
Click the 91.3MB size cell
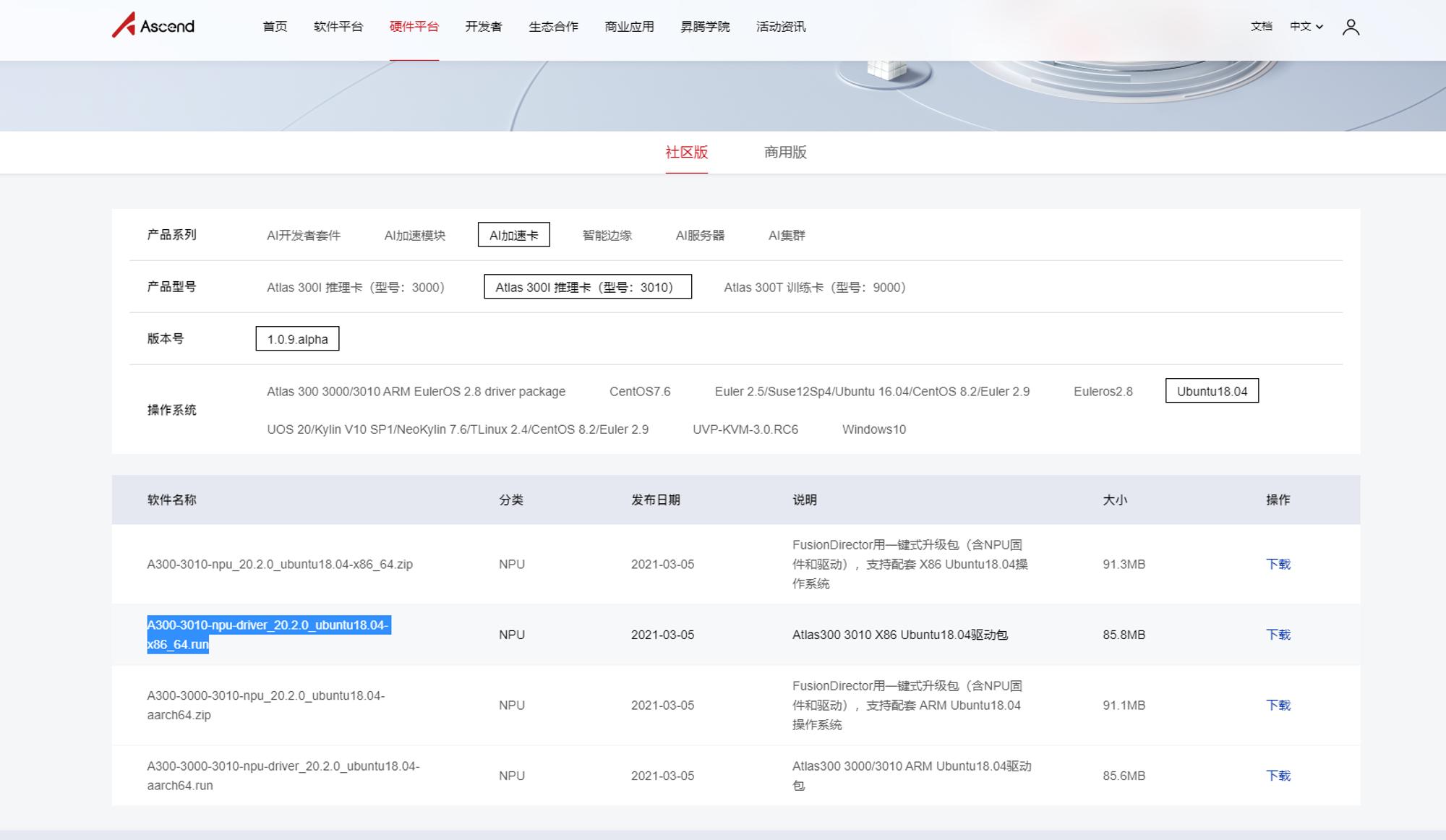(x=1124, y=564)
